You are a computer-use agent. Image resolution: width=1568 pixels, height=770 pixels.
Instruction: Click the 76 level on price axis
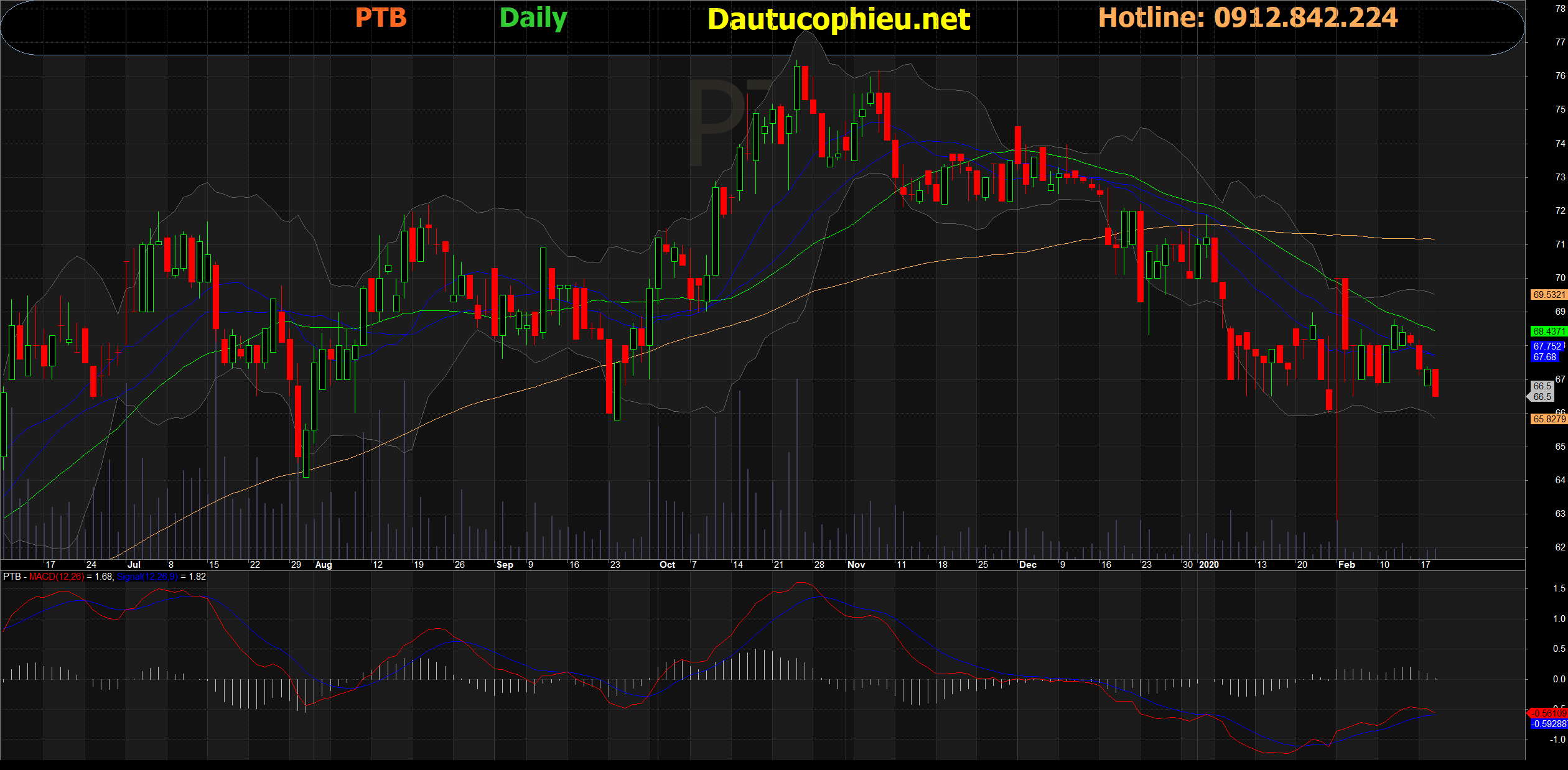tap(1560, 76)
